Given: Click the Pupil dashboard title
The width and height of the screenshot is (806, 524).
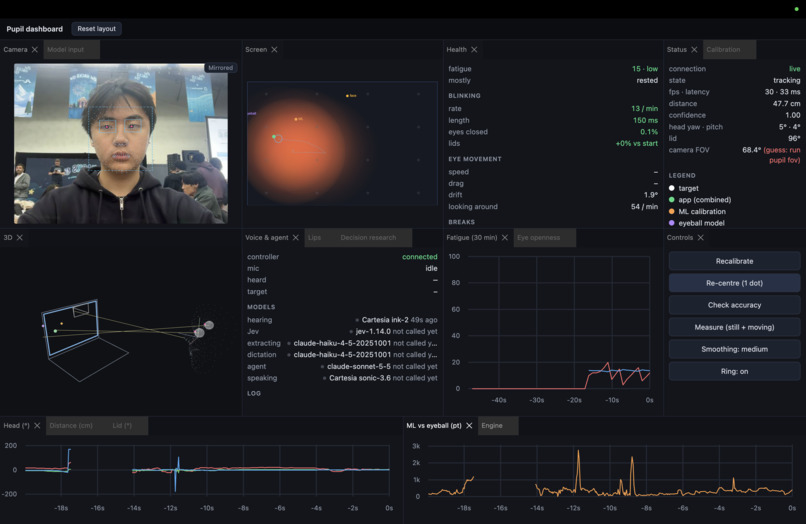Looking at the screenshot, I should (x=34, y=29).
